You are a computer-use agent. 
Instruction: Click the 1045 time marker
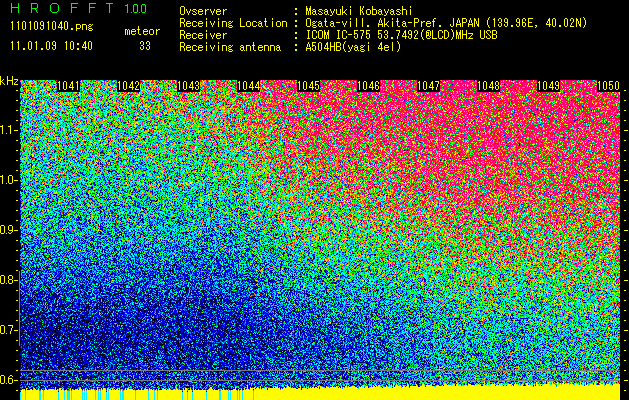point(308,86)
